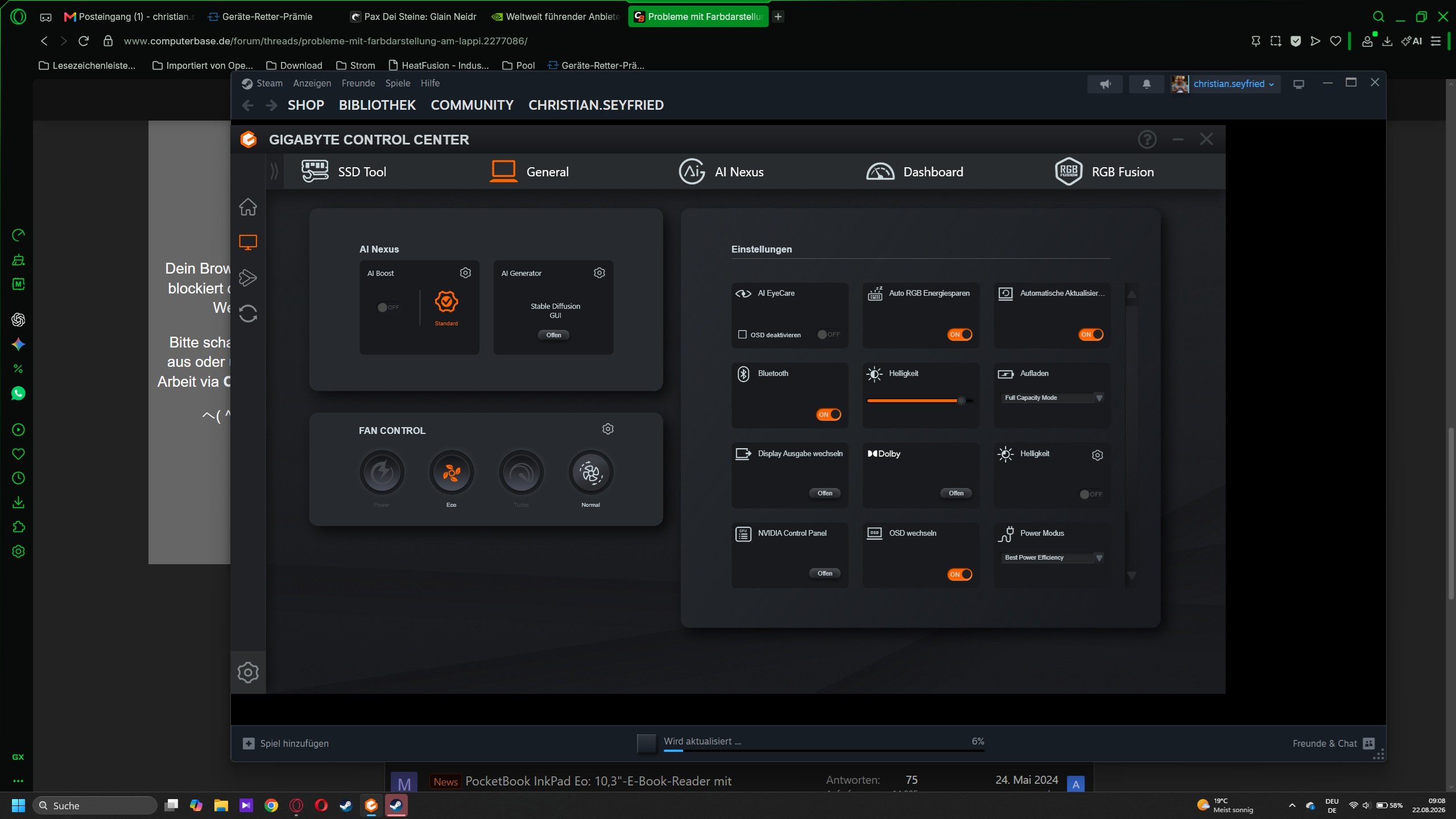Toggle the AI Boost switch
This screenshot has width=1456, height=819.
click(388, 307)
